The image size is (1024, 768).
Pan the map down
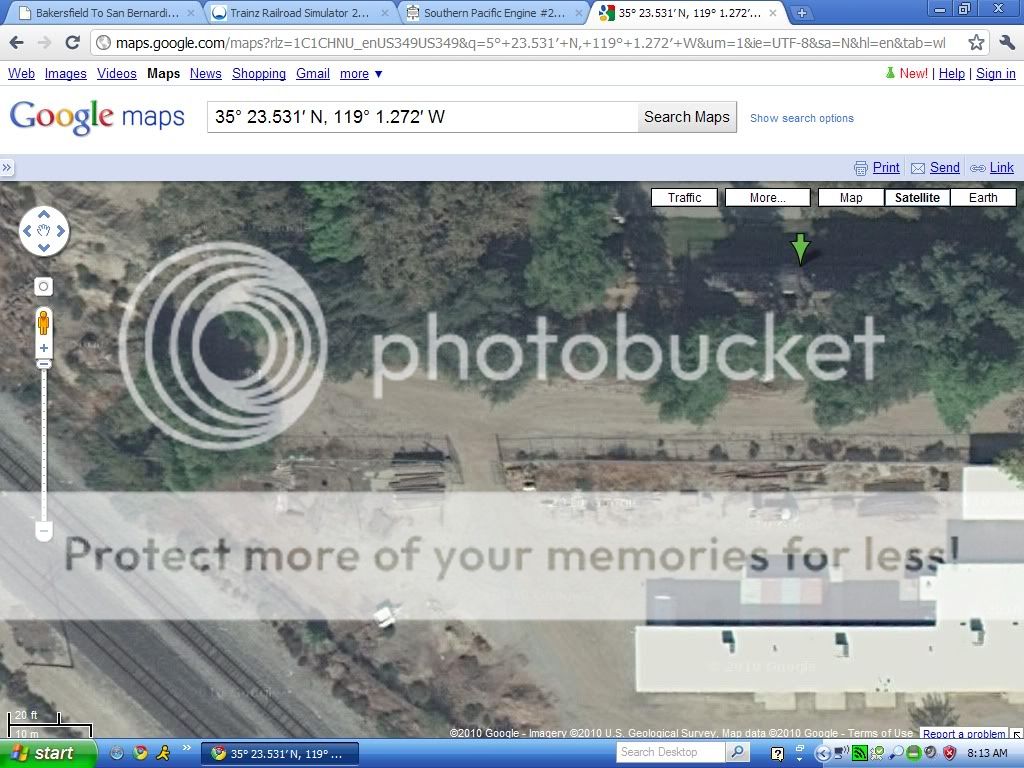pyautogui.click(x=44, y=248)
